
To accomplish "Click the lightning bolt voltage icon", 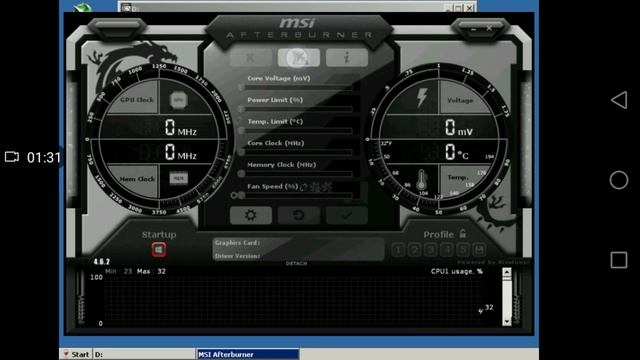I will [x=422, y=98].
